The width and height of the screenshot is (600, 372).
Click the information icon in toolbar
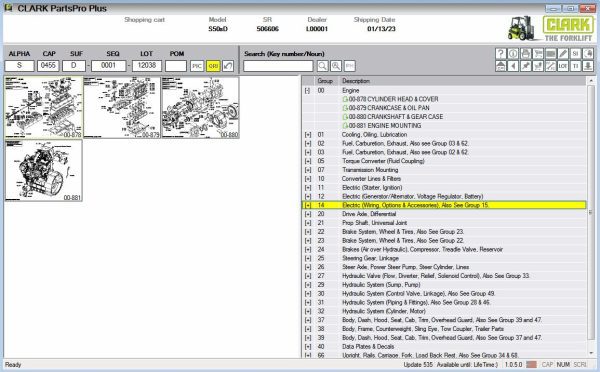click(513, 54)
